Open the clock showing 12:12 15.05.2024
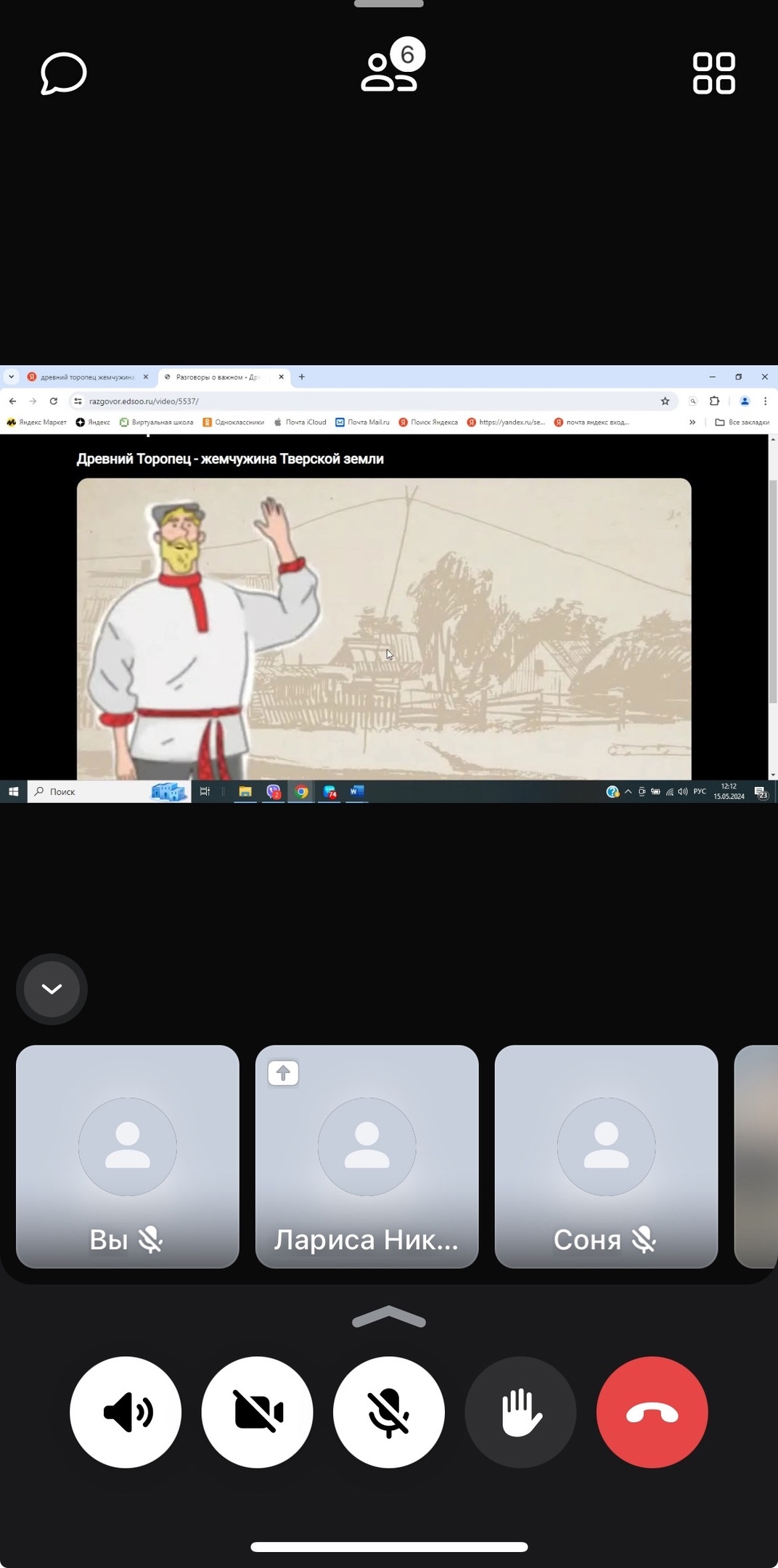Image resolution: width=778 pixels, height=1568 pixels. pyautogui.click(x=729, y=791)
